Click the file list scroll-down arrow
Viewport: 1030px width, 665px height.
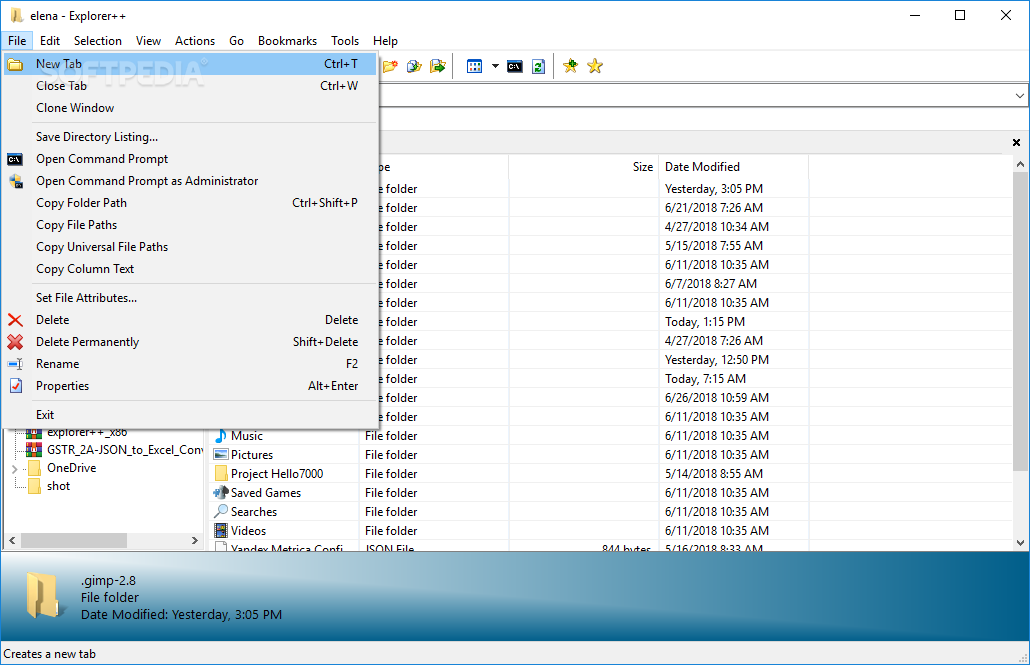pos(1019,543)
